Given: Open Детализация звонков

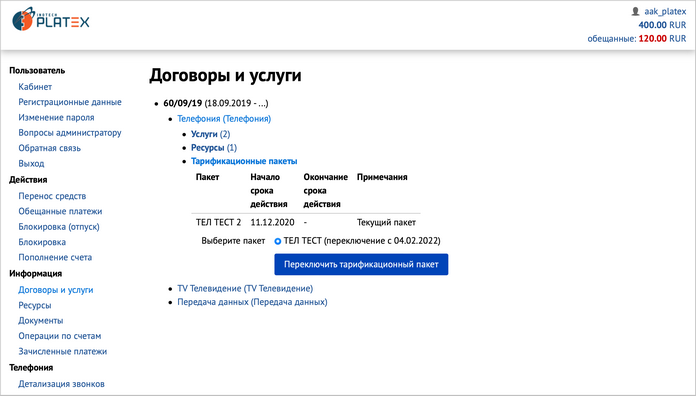Looking at the screenshot, I should point(61,384).
